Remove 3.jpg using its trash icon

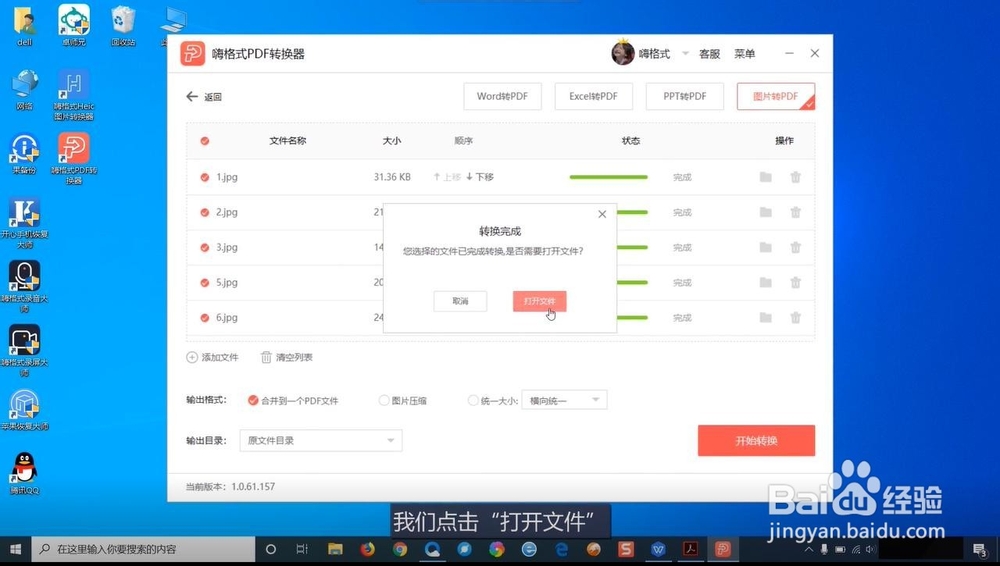pos(795,247)
